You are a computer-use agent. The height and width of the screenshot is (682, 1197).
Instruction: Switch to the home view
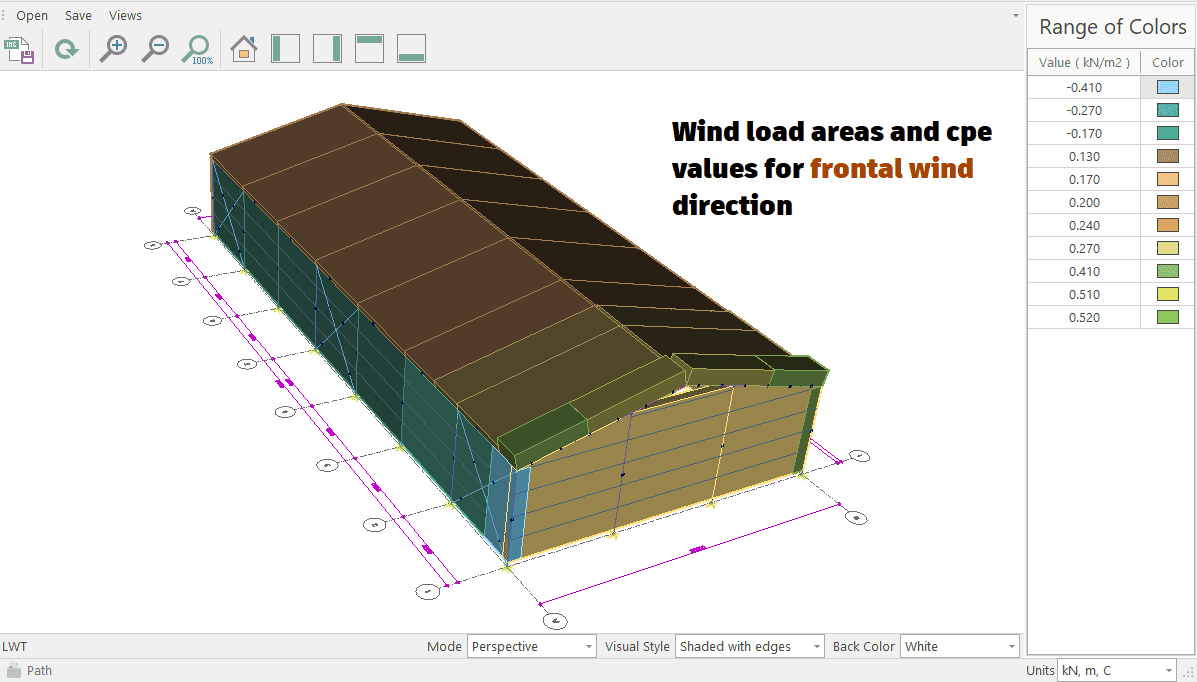244,49
